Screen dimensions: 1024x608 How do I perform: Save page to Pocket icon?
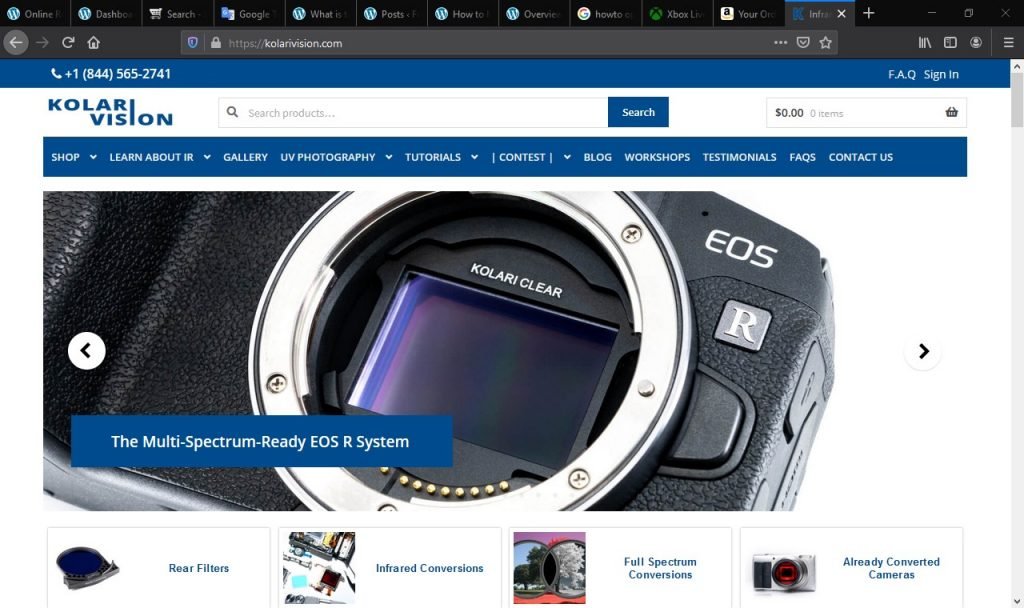coord(803,42)
